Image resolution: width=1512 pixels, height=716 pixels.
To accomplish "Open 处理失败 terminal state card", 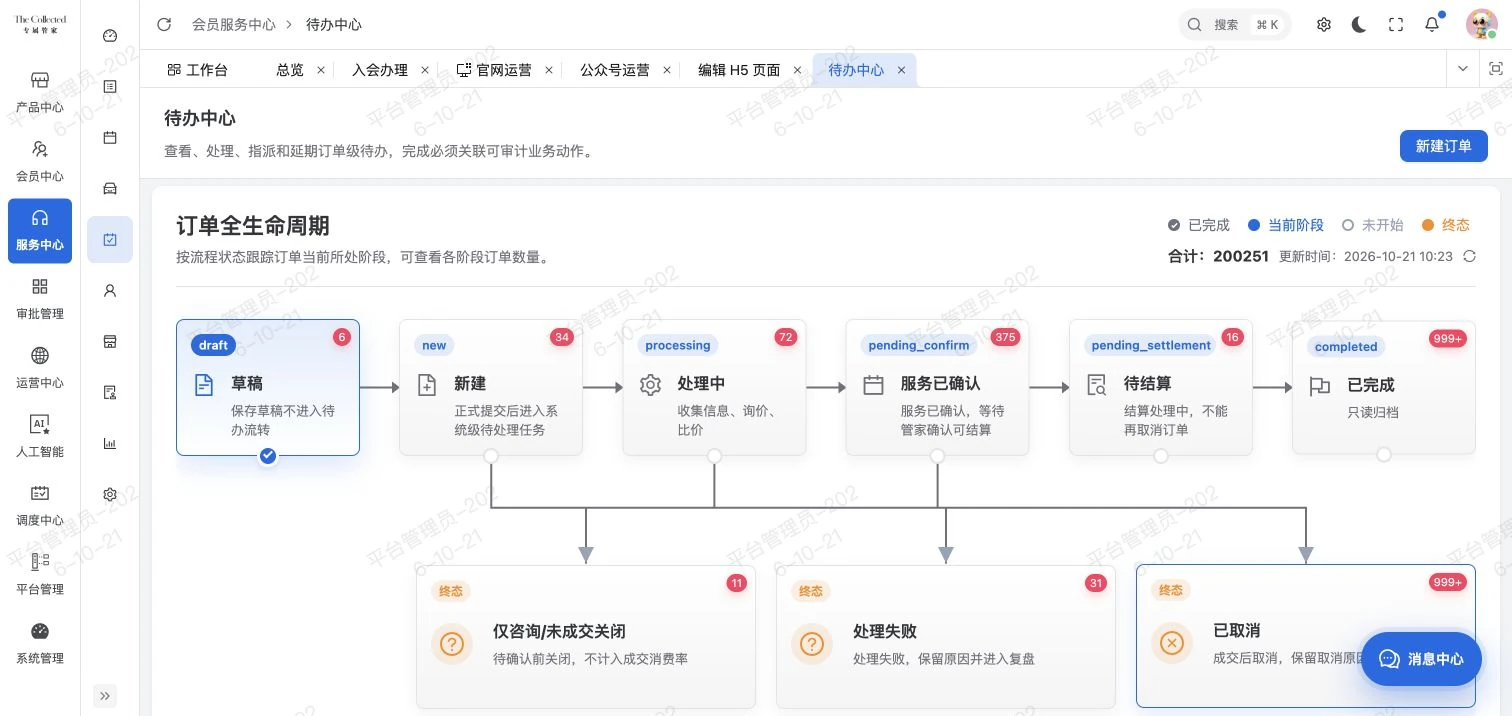I will tap(945, 636).
